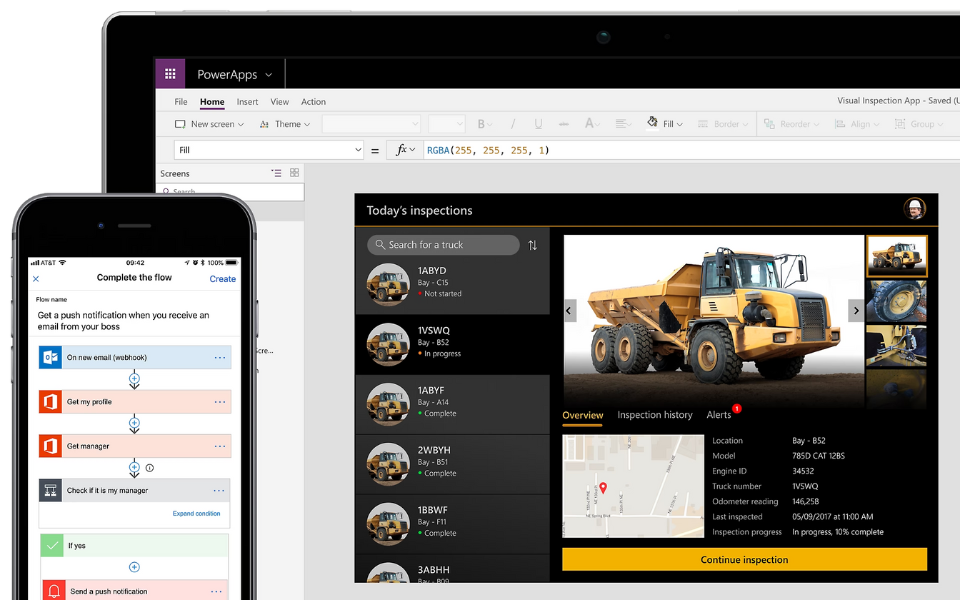This screenshot has height=600, width=960.
Task: Click the Search for a truck field
Action: point(443,245)
